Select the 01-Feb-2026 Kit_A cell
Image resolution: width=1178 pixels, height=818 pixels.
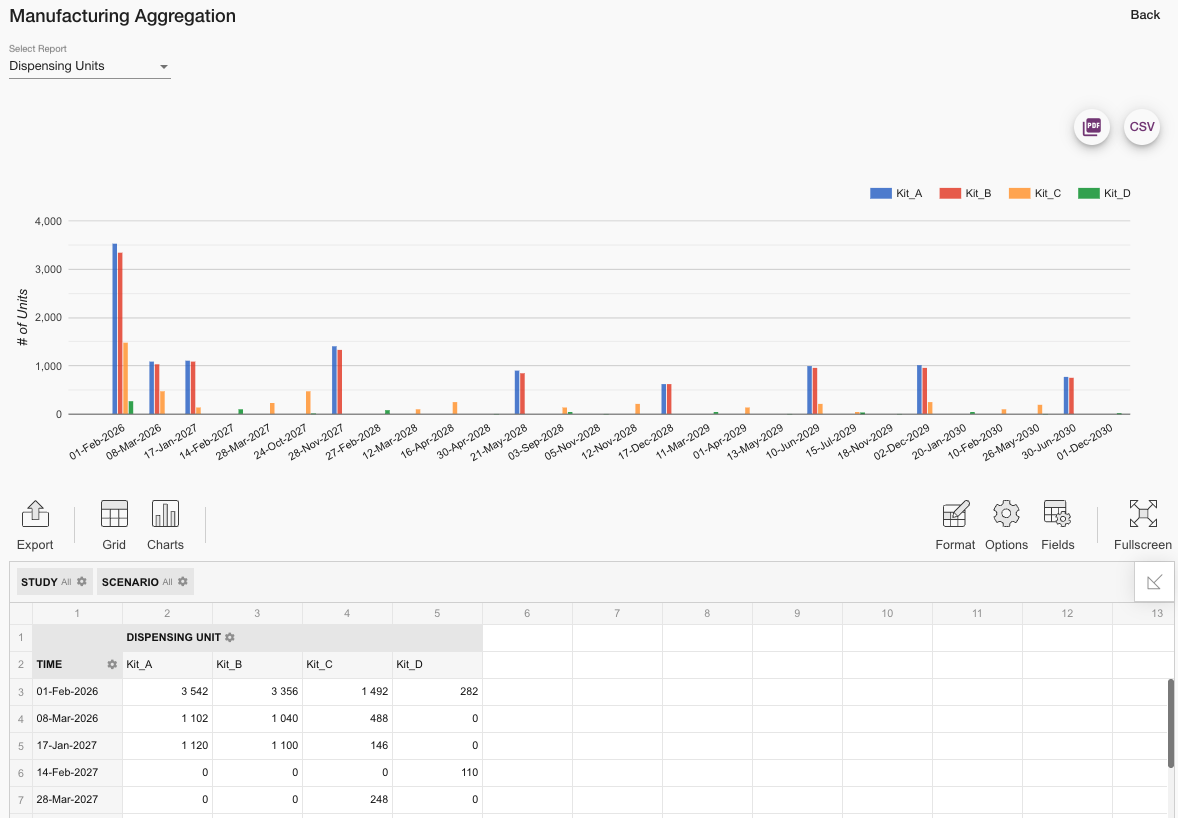click(167, 691)
